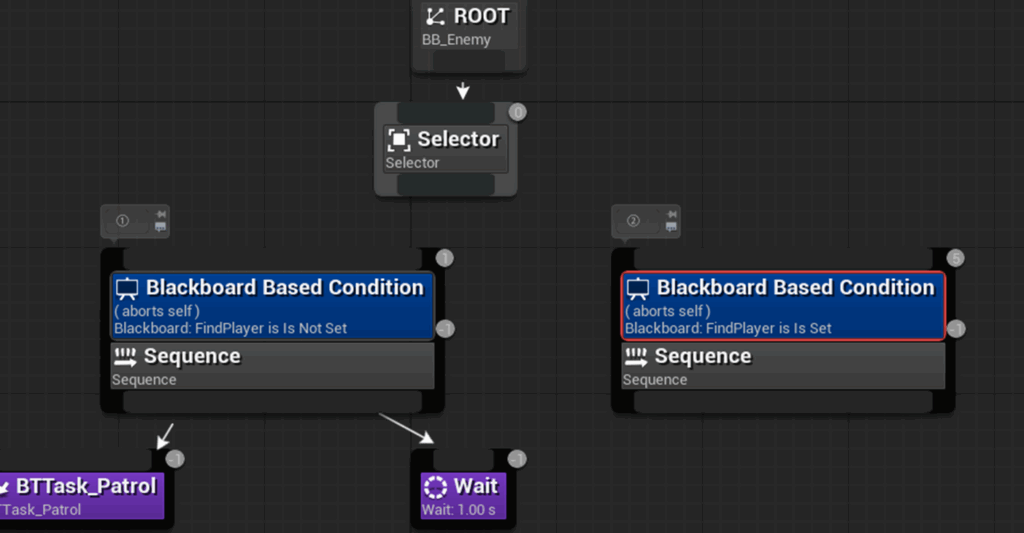Click the left Sequence arrow icon
The height and width of the screenshot is (533, 1024).
[125, 357]
